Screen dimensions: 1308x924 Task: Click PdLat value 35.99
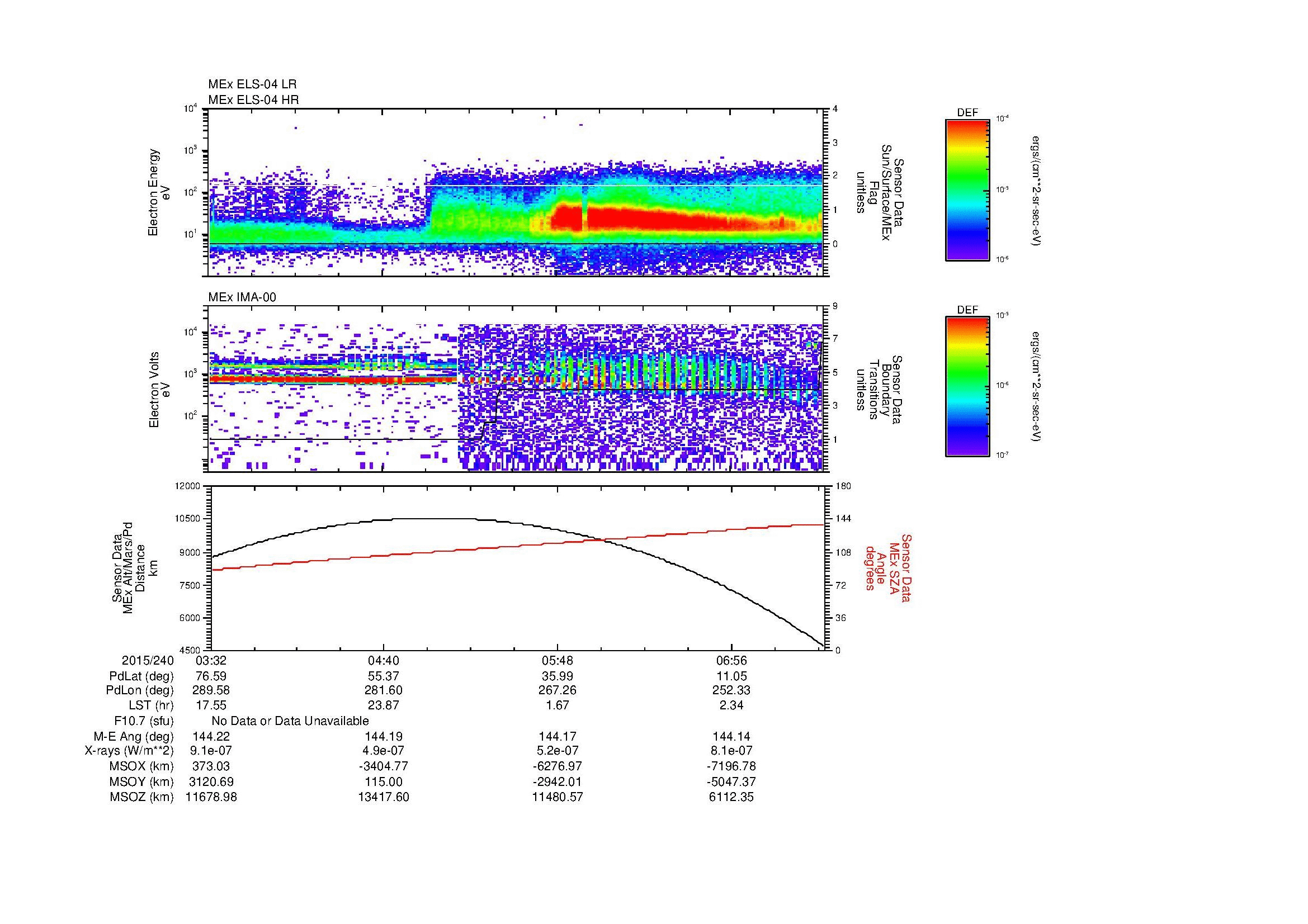(x=558, y=676)
